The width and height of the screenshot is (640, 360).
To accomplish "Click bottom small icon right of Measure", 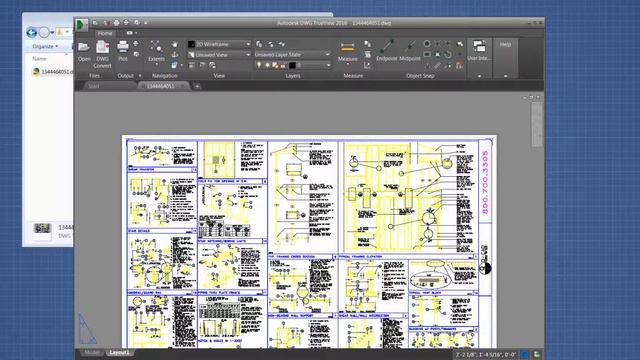I will [367, 65].
